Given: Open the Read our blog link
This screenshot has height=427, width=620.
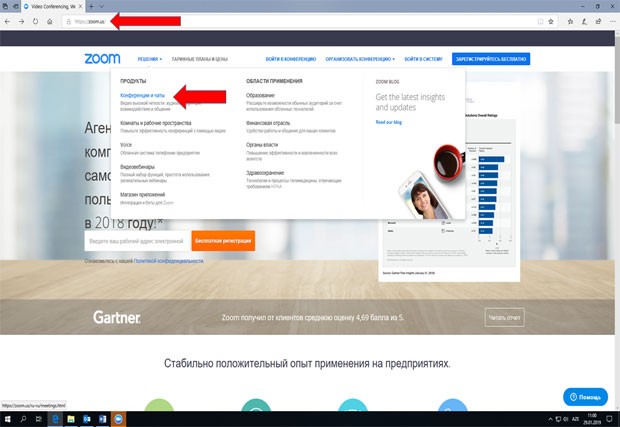Looking at the screenshot, I should pos(390,122).
